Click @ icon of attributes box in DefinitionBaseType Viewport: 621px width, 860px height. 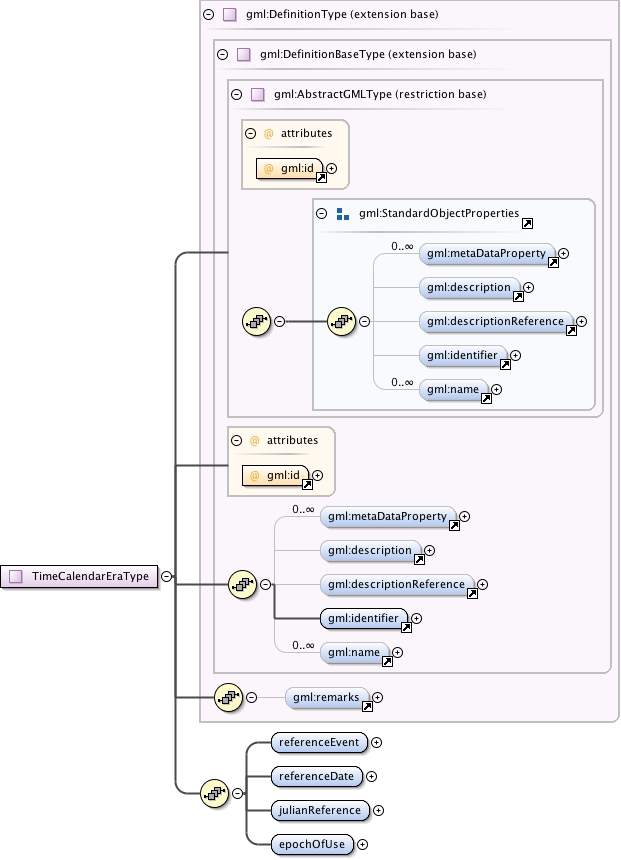(x=255, y=440)
